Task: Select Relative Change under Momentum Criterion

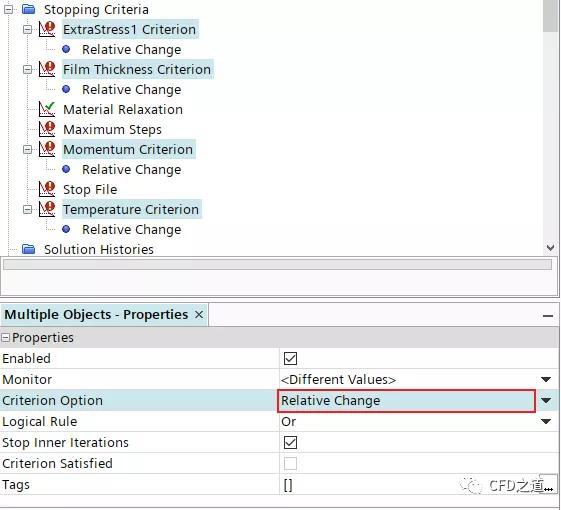Action: click(131, 170)
